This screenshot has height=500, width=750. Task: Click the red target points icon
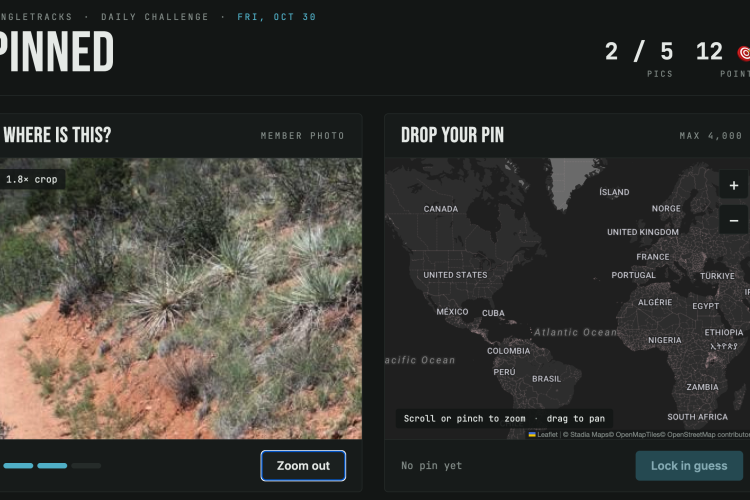point(744,53)
